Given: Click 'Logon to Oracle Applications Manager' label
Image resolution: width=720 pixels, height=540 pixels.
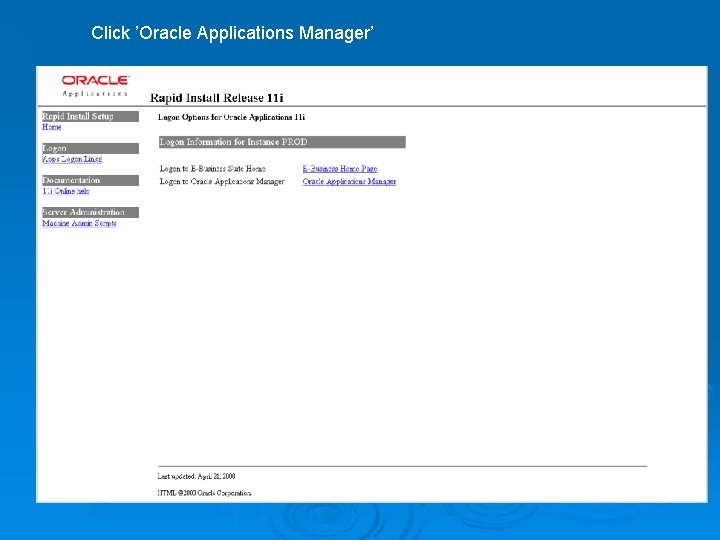Looking at the screenshot, I should 222,181.
